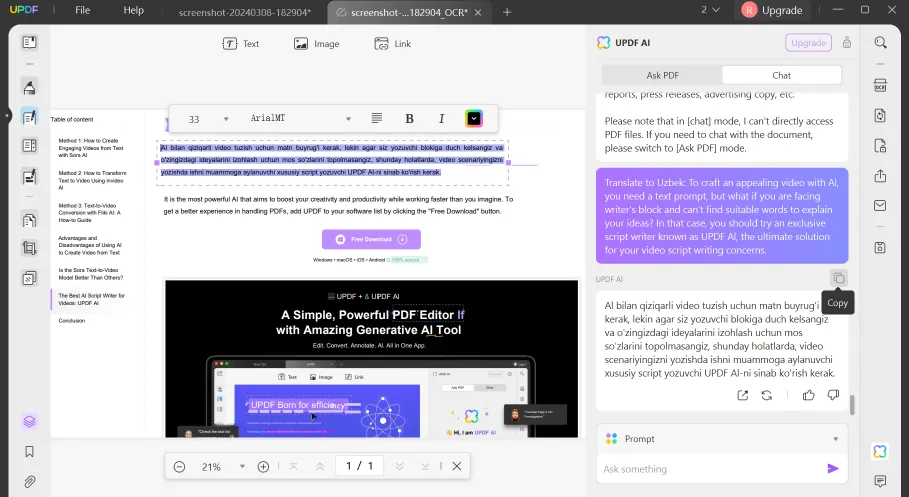
Task: Open a new tab with plus
Action: 507,12
